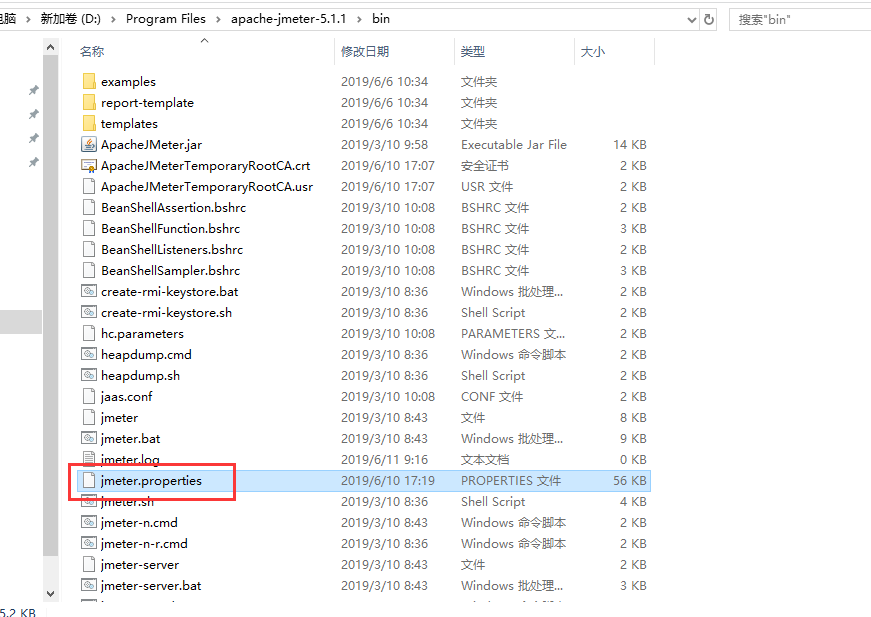Navigate to apache-jmeter-5.1.1 in the breadcrumb
Image resolution: width=871 pixels, height=617 pixels.
(x=288, y=19)
